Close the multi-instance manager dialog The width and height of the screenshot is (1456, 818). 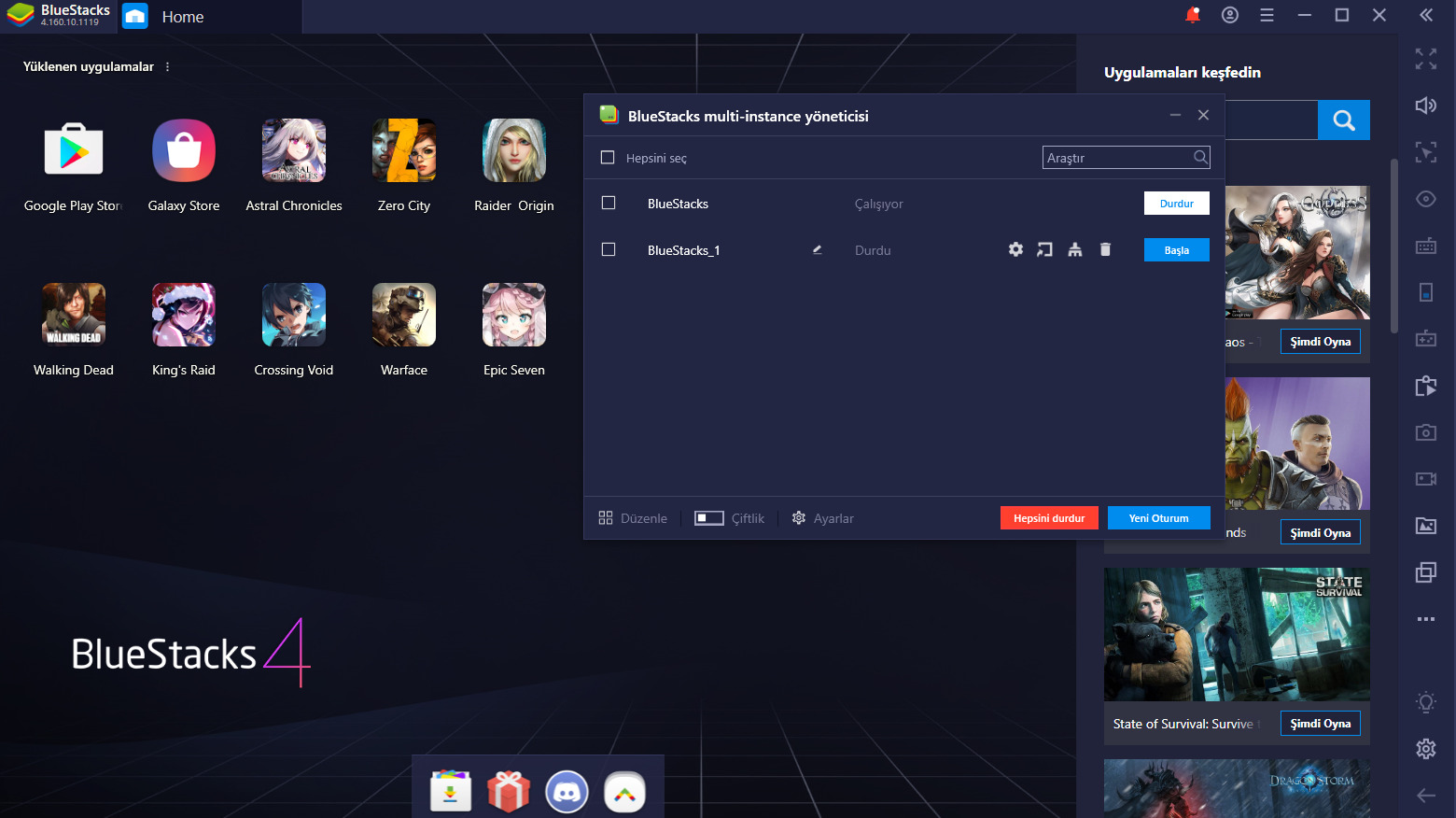coord(1204,115)
